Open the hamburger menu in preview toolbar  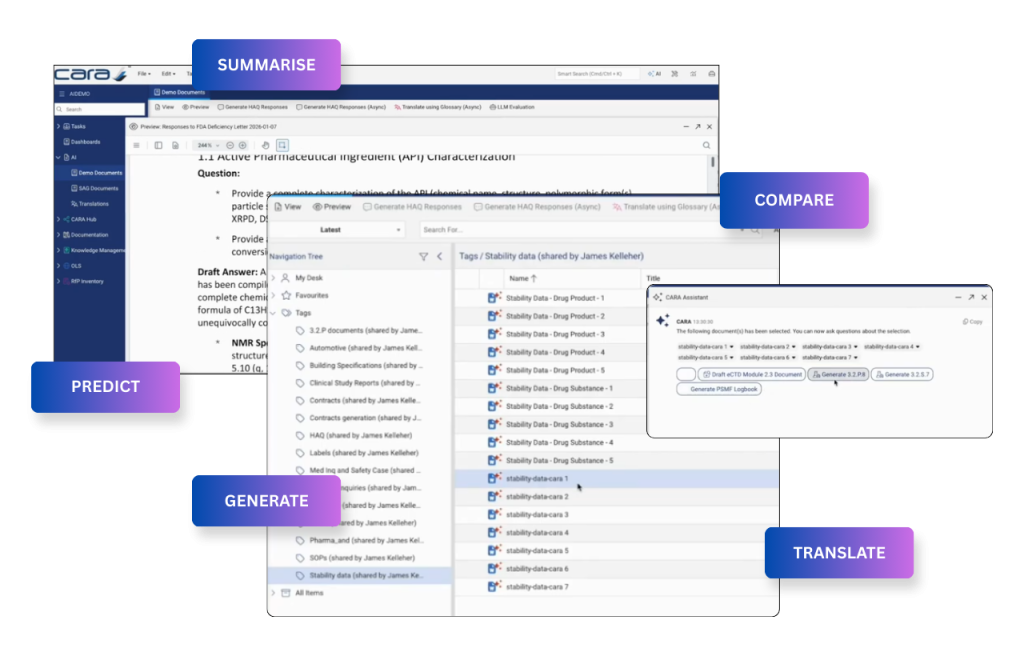pos(137,145)
